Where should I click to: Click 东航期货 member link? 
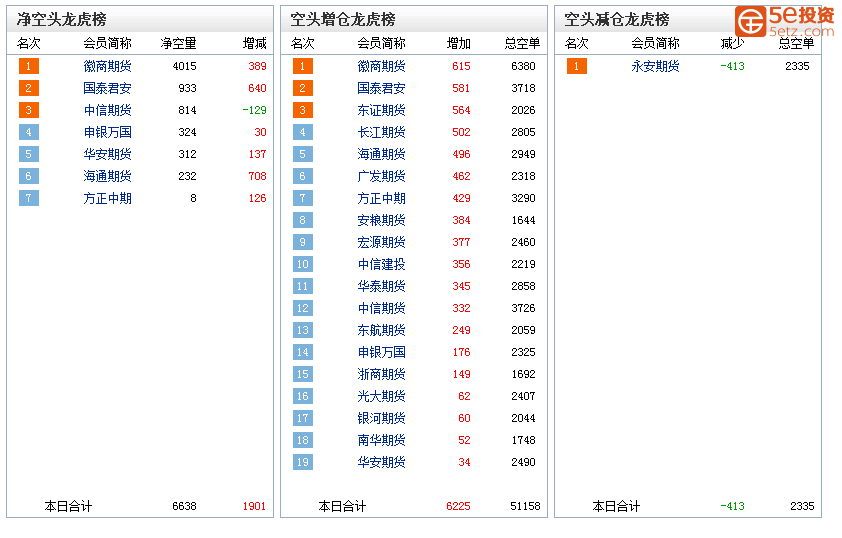point(381,330)
